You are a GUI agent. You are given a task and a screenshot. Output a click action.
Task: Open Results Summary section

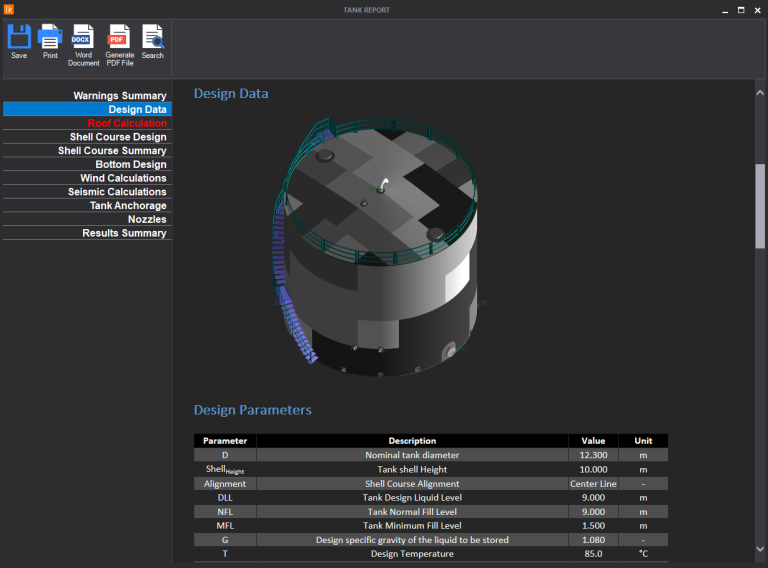87,233
